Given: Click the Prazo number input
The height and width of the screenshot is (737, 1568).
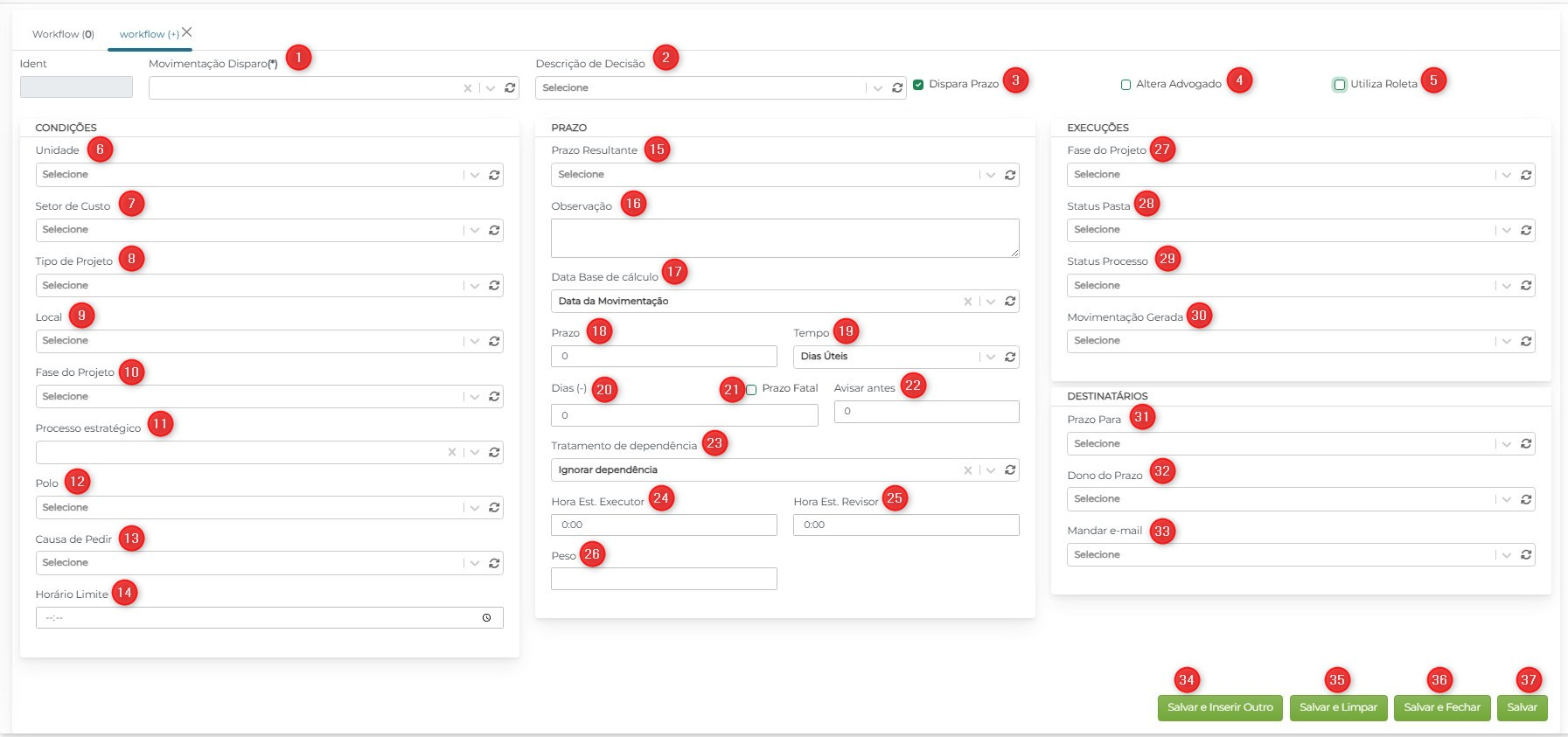Looking at the screenshot, I should pyautogui.click(x=664, y=356).
